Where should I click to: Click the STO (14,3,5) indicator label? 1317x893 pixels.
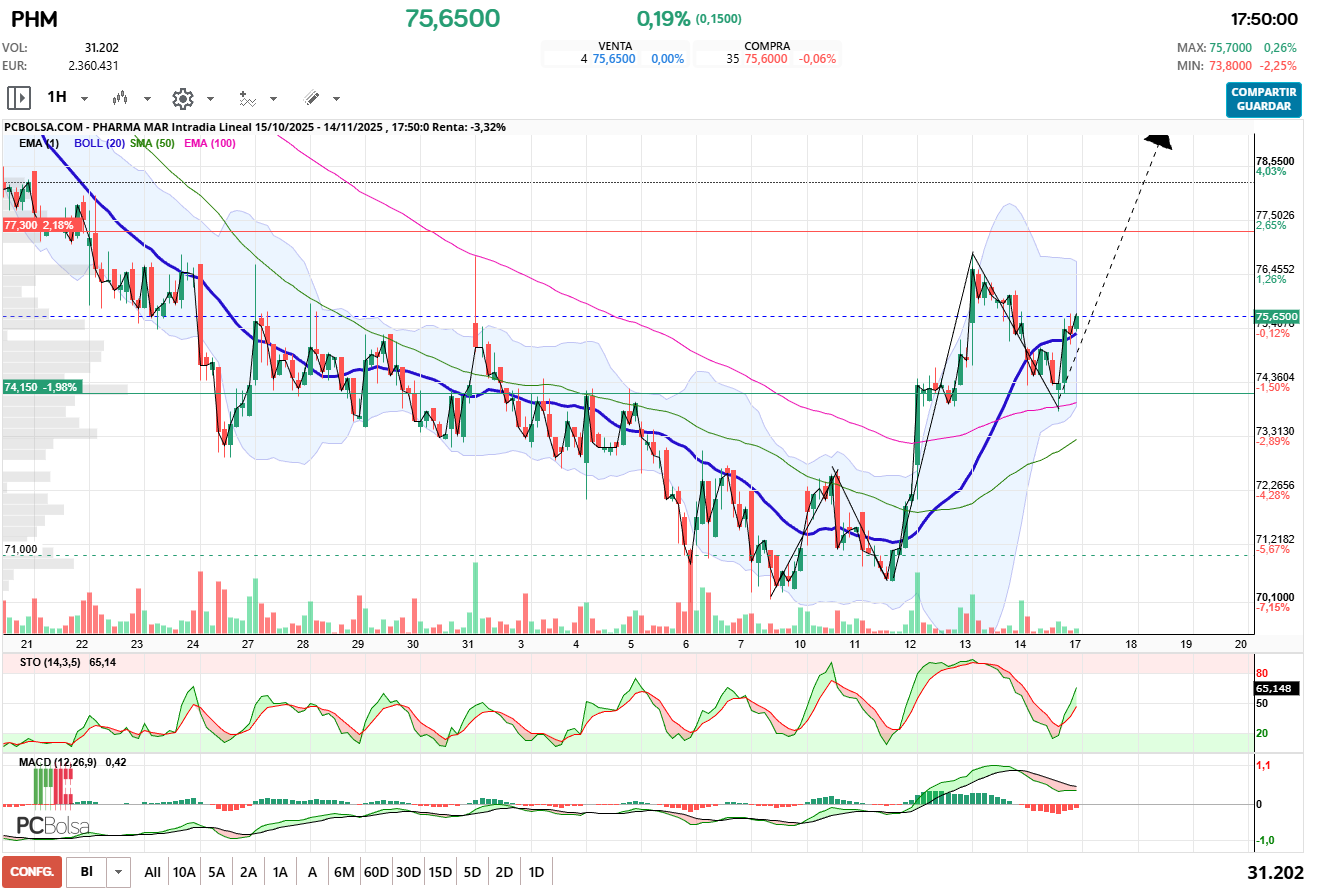(x=52, y=662)
